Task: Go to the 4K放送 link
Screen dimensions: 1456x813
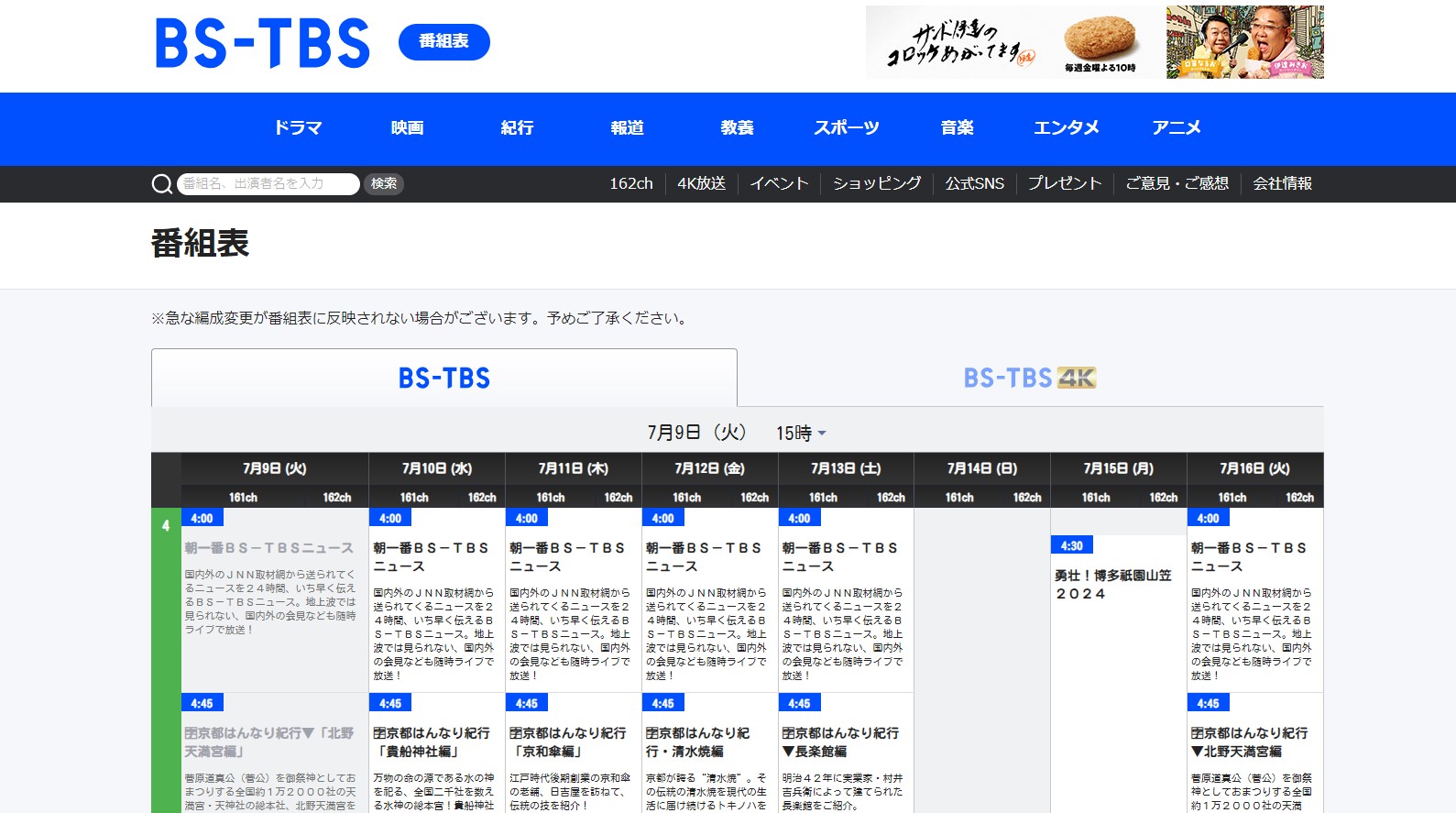Action: 701,183
